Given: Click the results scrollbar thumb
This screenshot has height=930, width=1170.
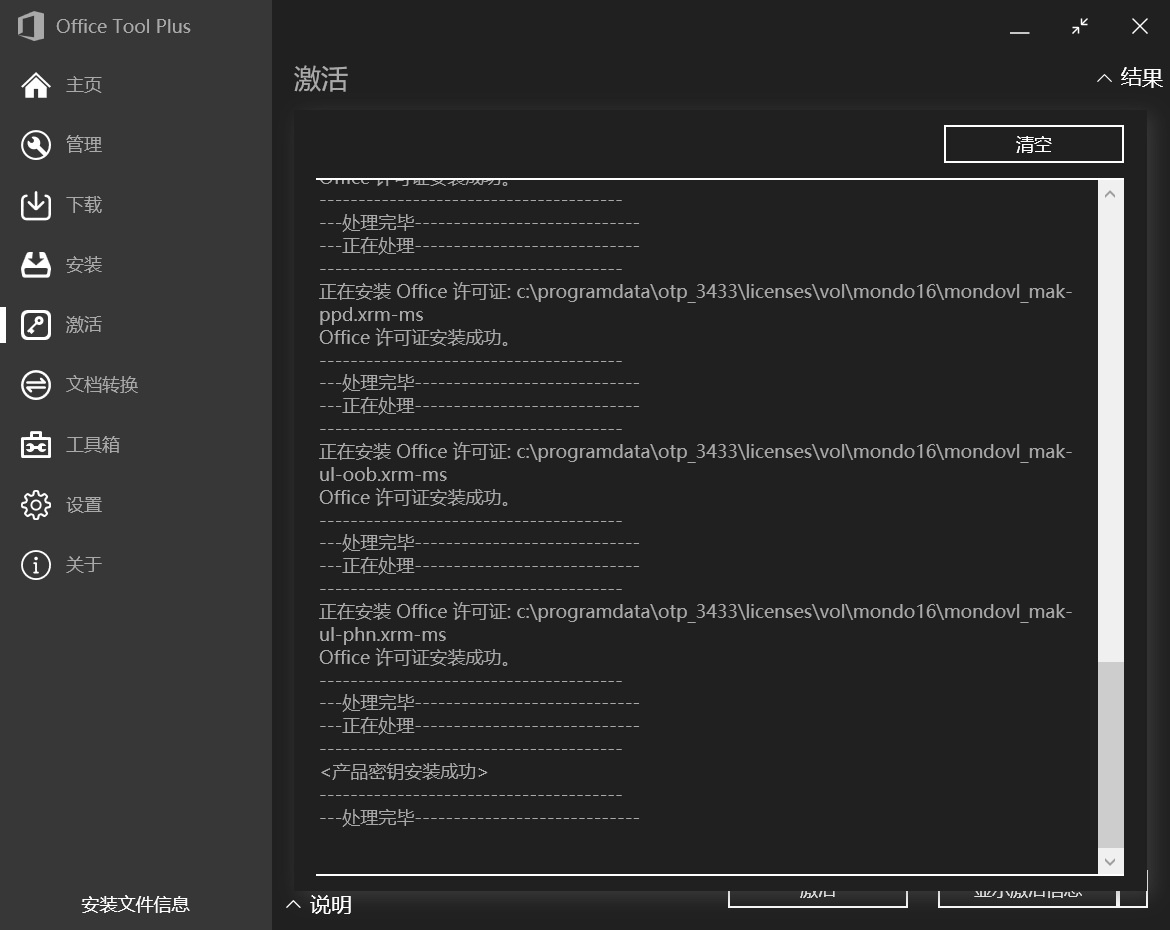Looking at the screenshot, I should pyautogui.click(x=1110, y=755).
